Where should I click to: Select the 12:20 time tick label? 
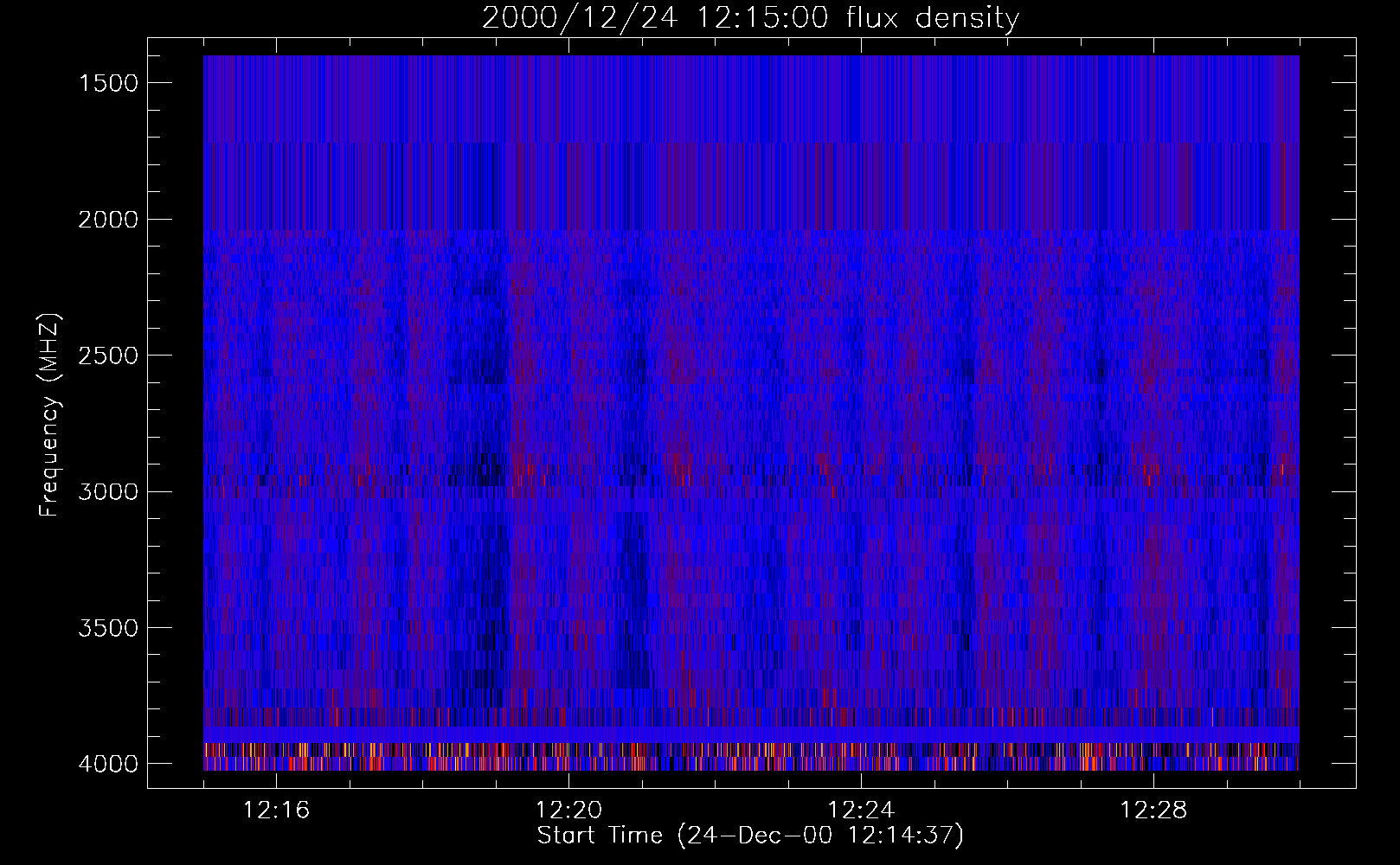(x=568, y=811)
